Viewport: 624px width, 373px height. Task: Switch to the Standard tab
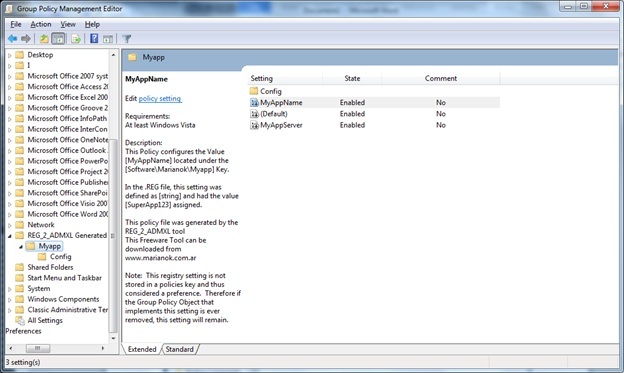click(179, 349)
